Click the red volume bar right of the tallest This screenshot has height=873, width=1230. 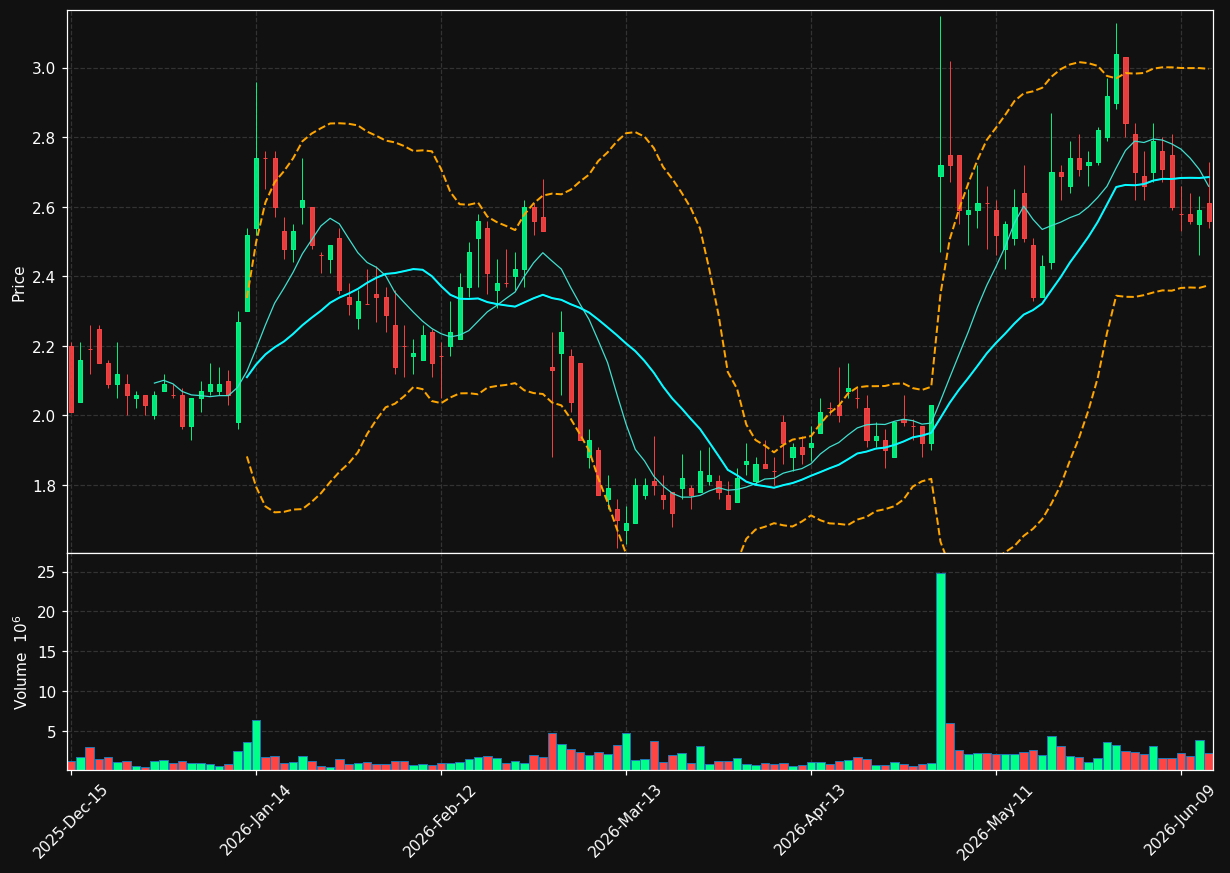click(950, 746)
